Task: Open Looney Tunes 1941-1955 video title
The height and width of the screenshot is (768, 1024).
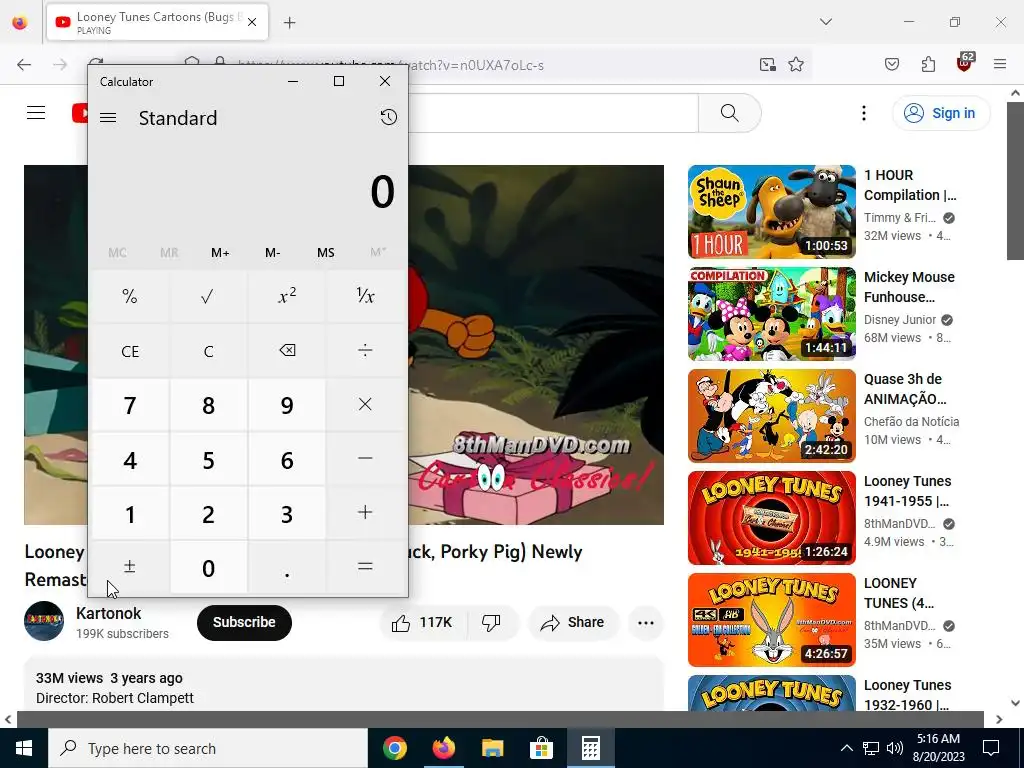Action: pos(907,490)
